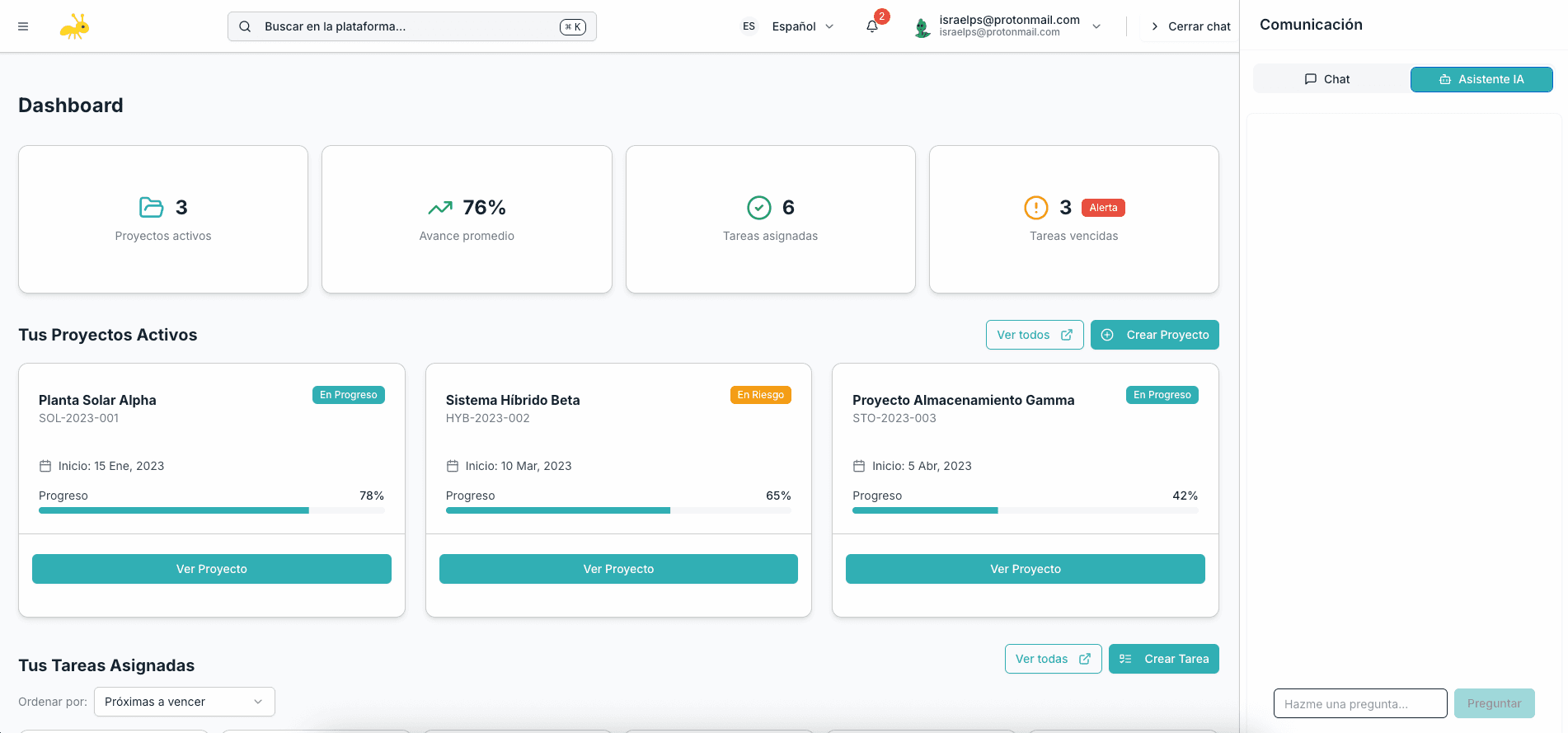Click the ⌘K shortcut badge
The width and height of the screenshot is (1568, 733).
(573, 26)
